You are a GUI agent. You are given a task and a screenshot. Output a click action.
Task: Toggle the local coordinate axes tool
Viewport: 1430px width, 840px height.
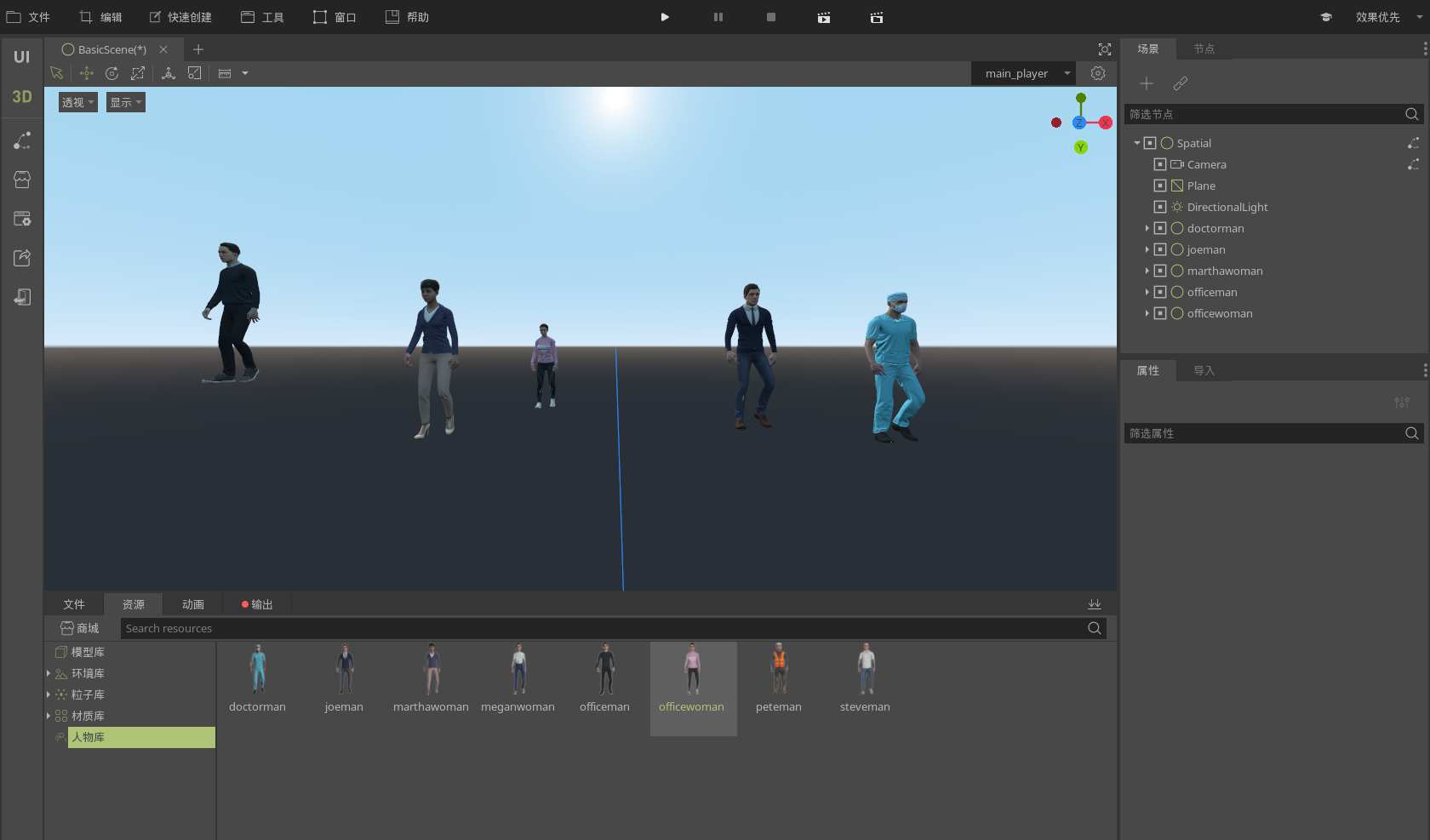(x=169, y=73)
